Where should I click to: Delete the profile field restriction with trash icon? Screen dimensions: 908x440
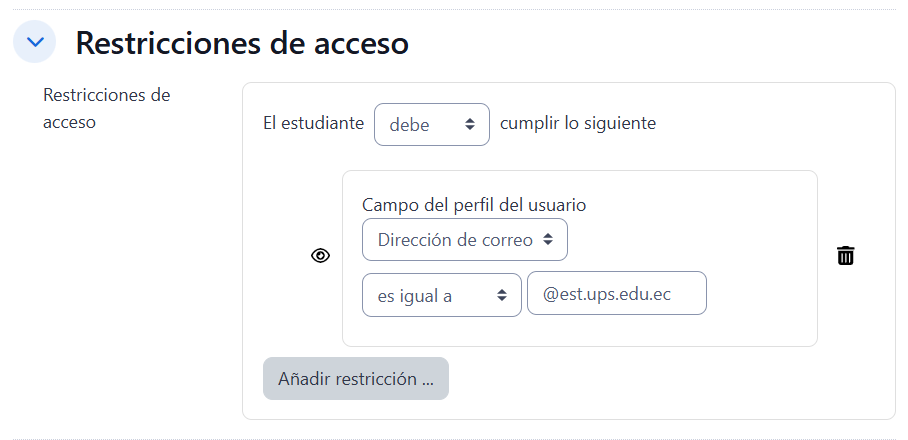846,256
